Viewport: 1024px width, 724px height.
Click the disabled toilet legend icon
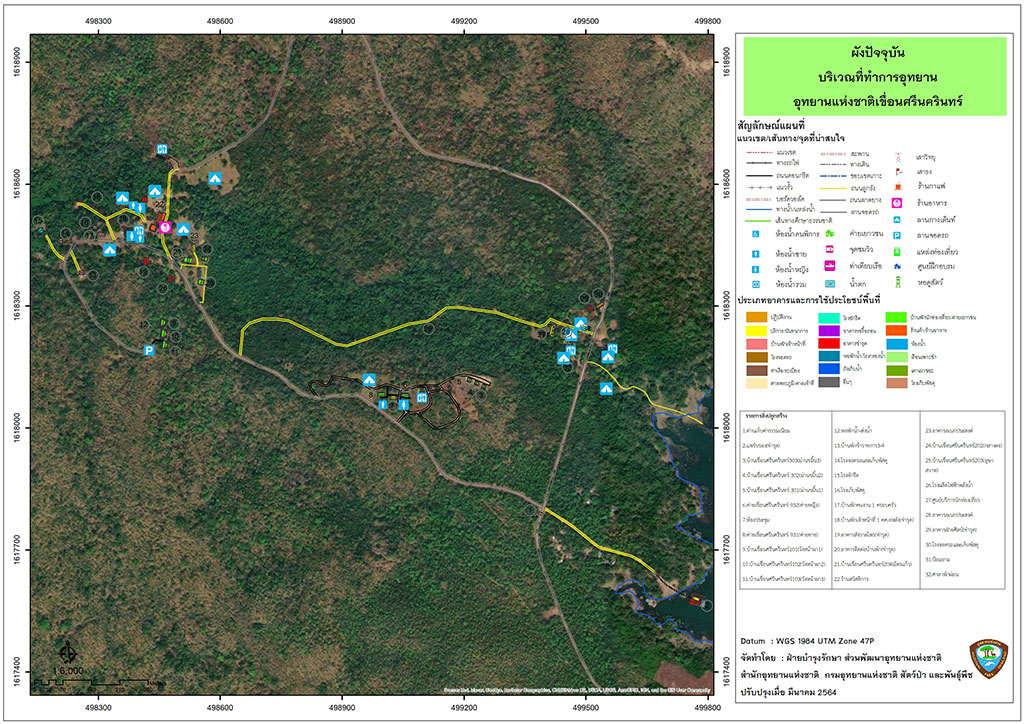coord(756,233)
